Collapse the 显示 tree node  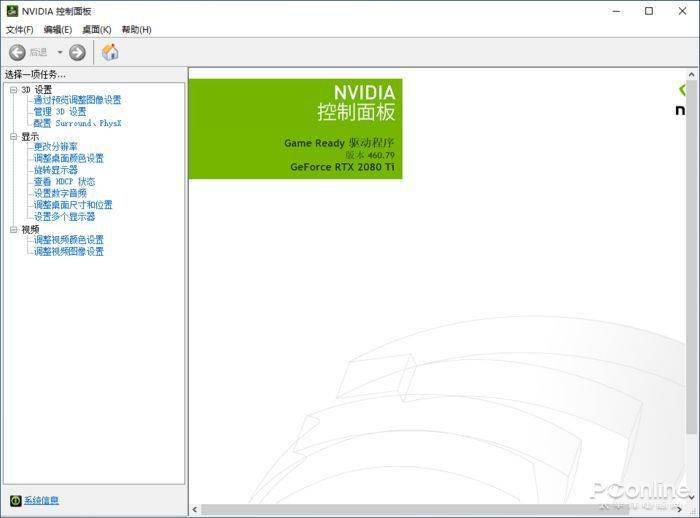coord(13,137)
